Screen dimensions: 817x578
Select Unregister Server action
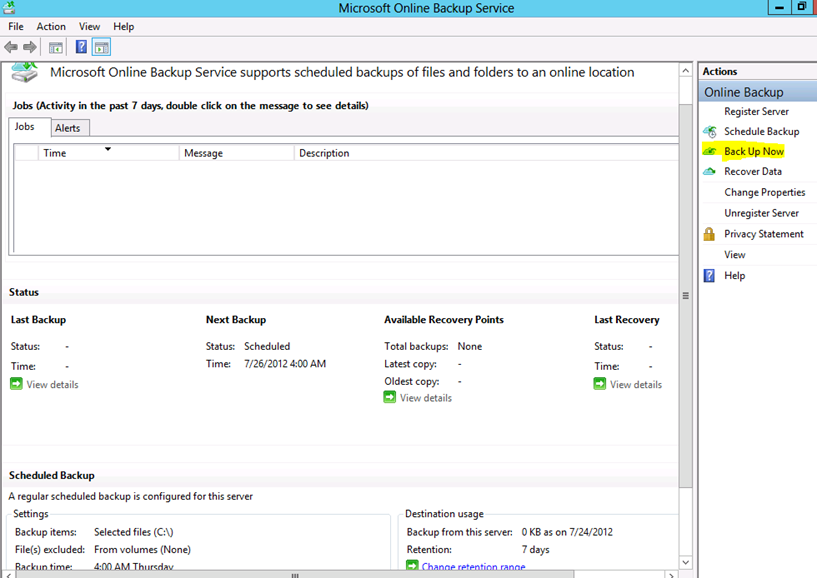pos(761,213)
